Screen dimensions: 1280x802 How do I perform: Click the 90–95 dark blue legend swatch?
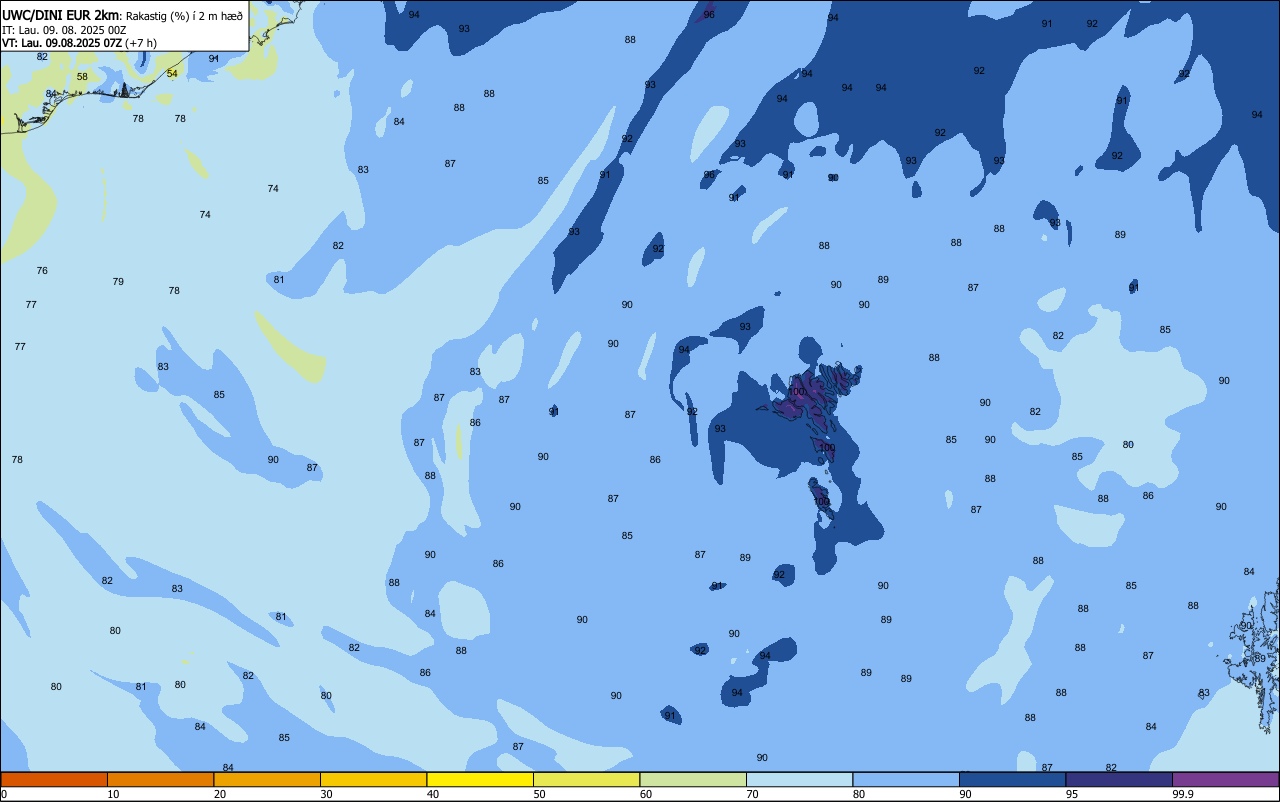coord(1012,779)
